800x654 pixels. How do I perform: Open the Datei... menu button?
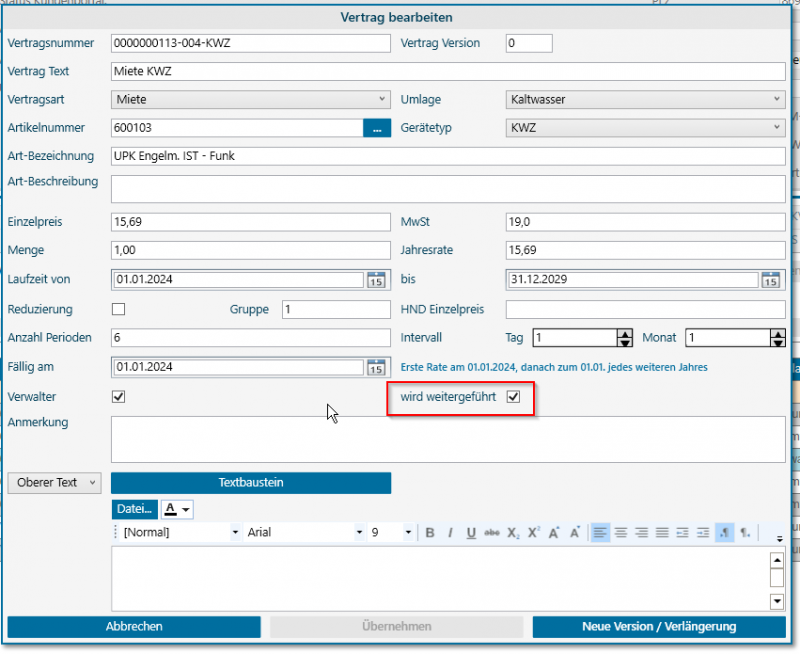pos(135,509)
